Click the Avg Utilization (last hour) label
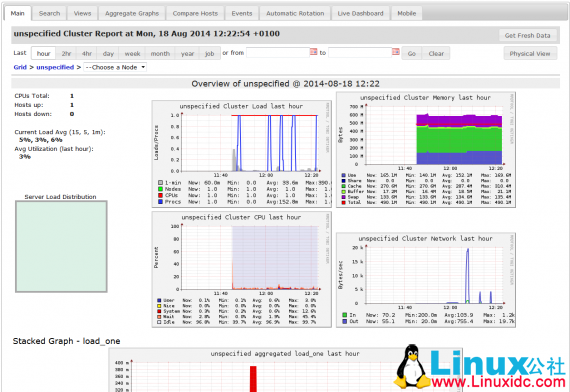Viewport: 570px width, 392px height. [54, 149]
